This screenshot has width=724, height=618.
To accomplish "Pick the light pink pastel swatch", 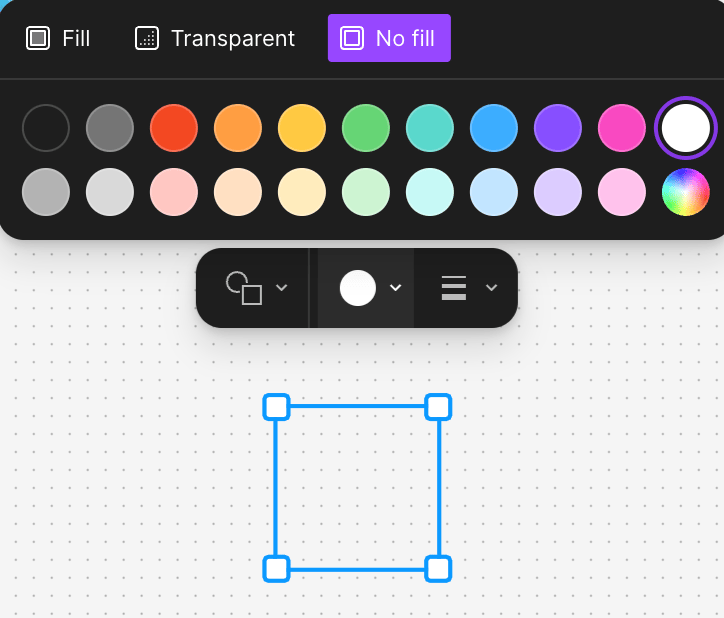I will (x=621, y=192).
